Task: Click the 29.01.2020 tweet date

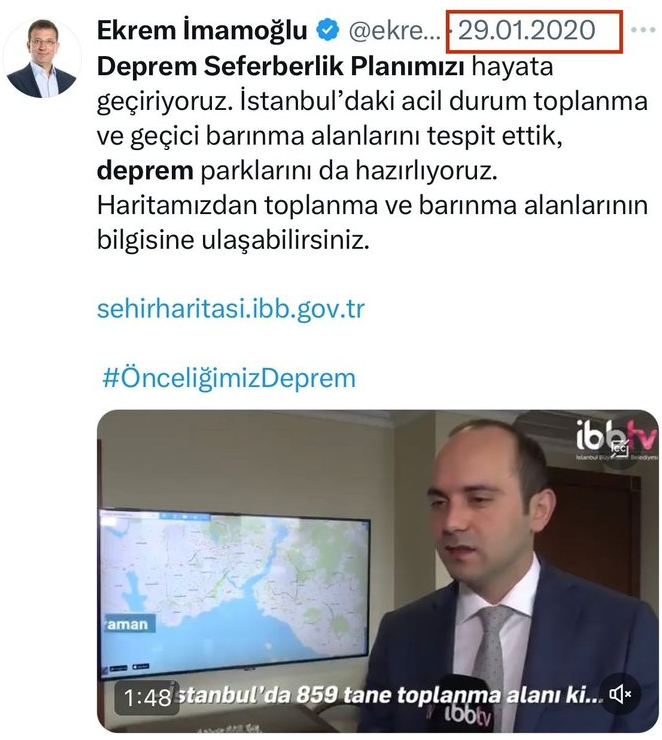Action: tap(527, 30)
